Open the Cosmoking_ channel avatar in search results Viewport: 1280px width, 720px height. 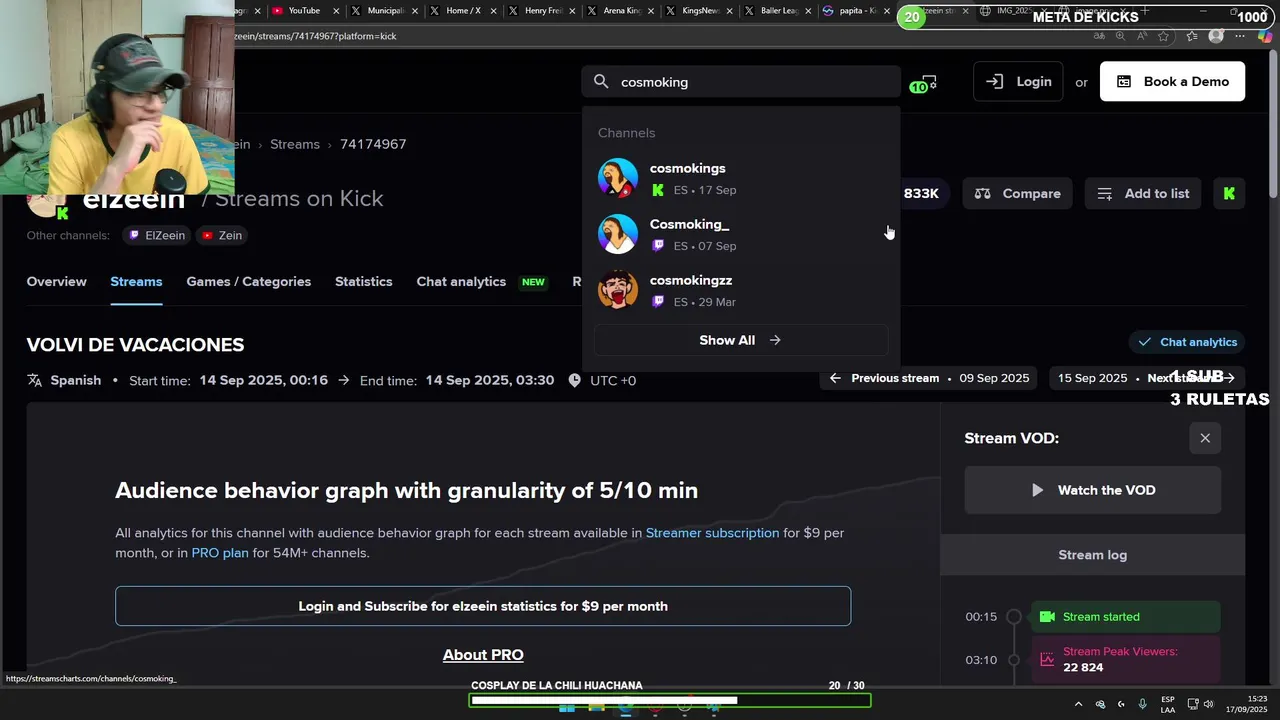point(618,234)
